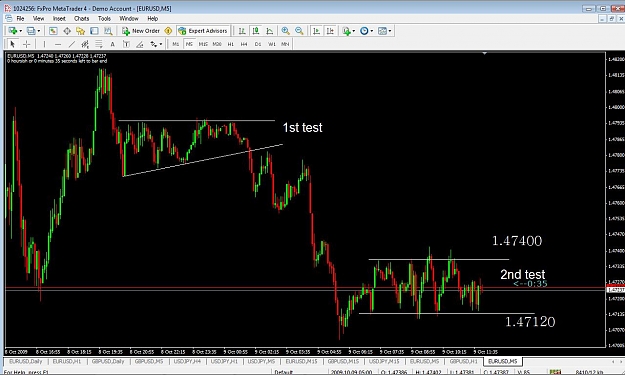Select the Trendline drawing tool
Screen dimensions: 625x375
pyautogui.click(x=71, y=44)
